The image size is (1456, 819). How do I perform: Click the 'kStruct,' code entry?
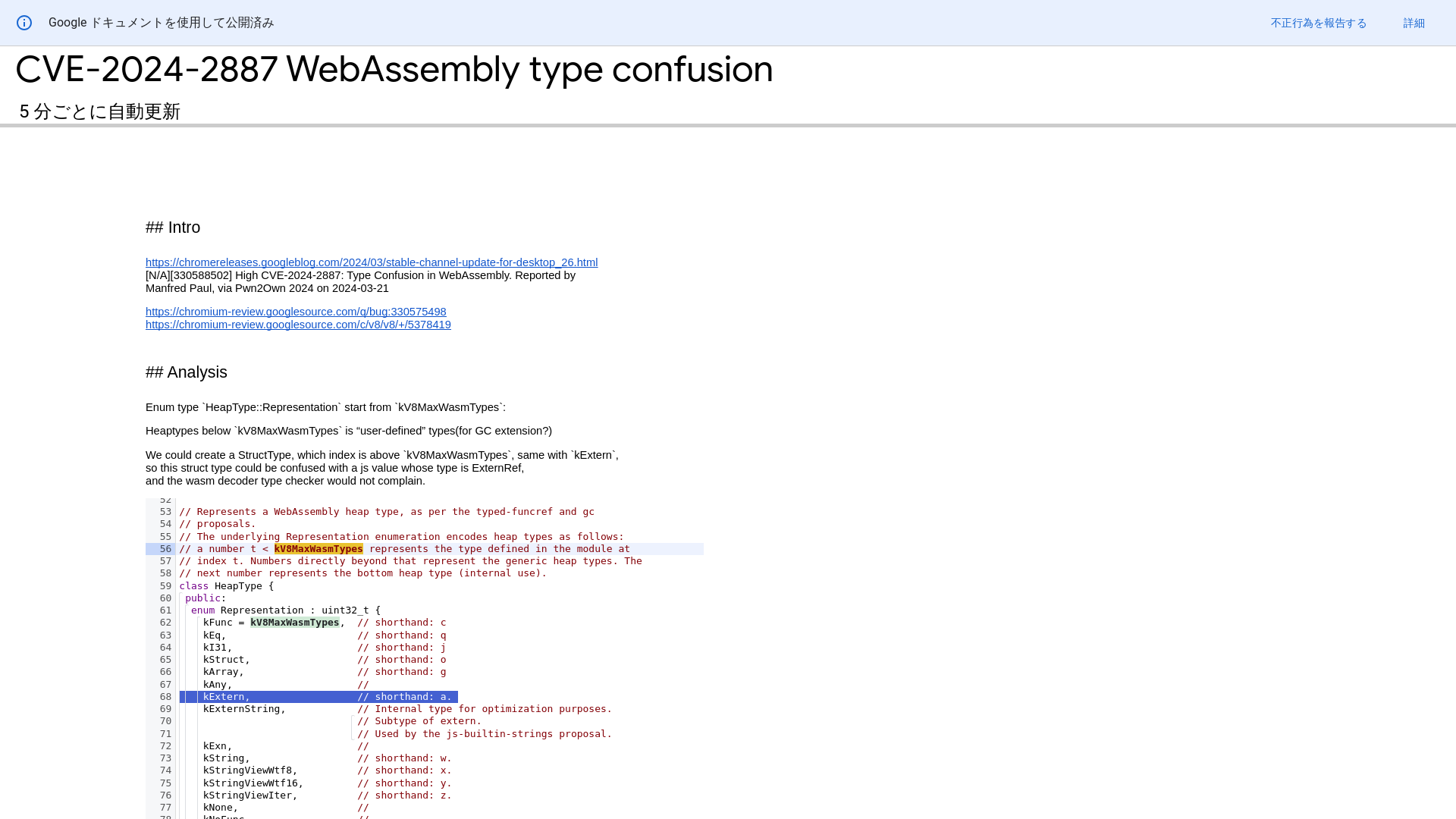(x=227, y=660)
